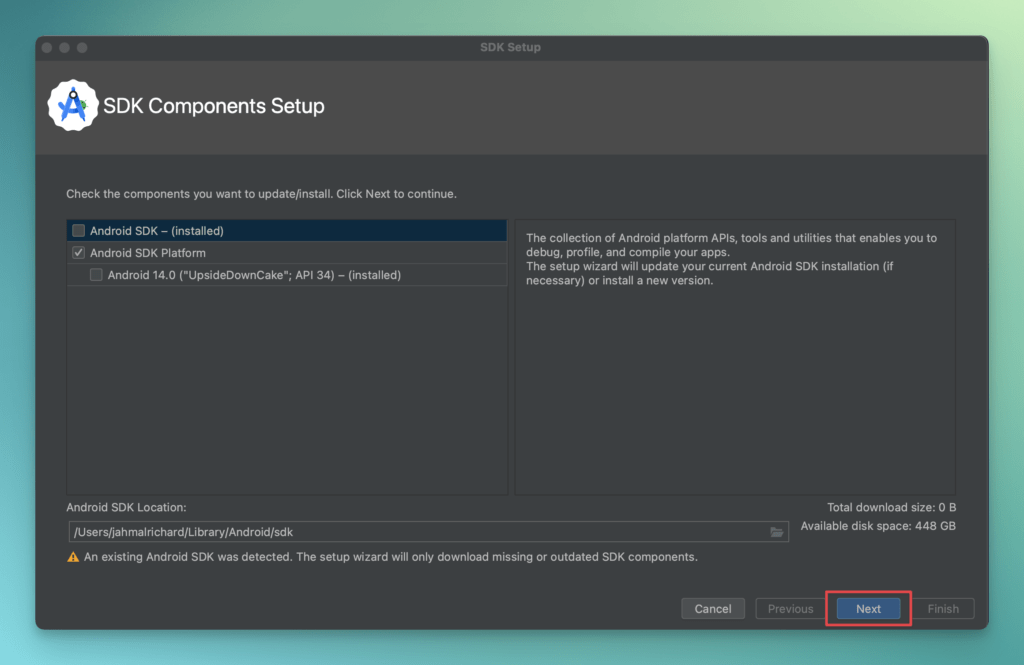Click the Android Studio logo icon
The image size is (1024, 665).
coord(72,105)
